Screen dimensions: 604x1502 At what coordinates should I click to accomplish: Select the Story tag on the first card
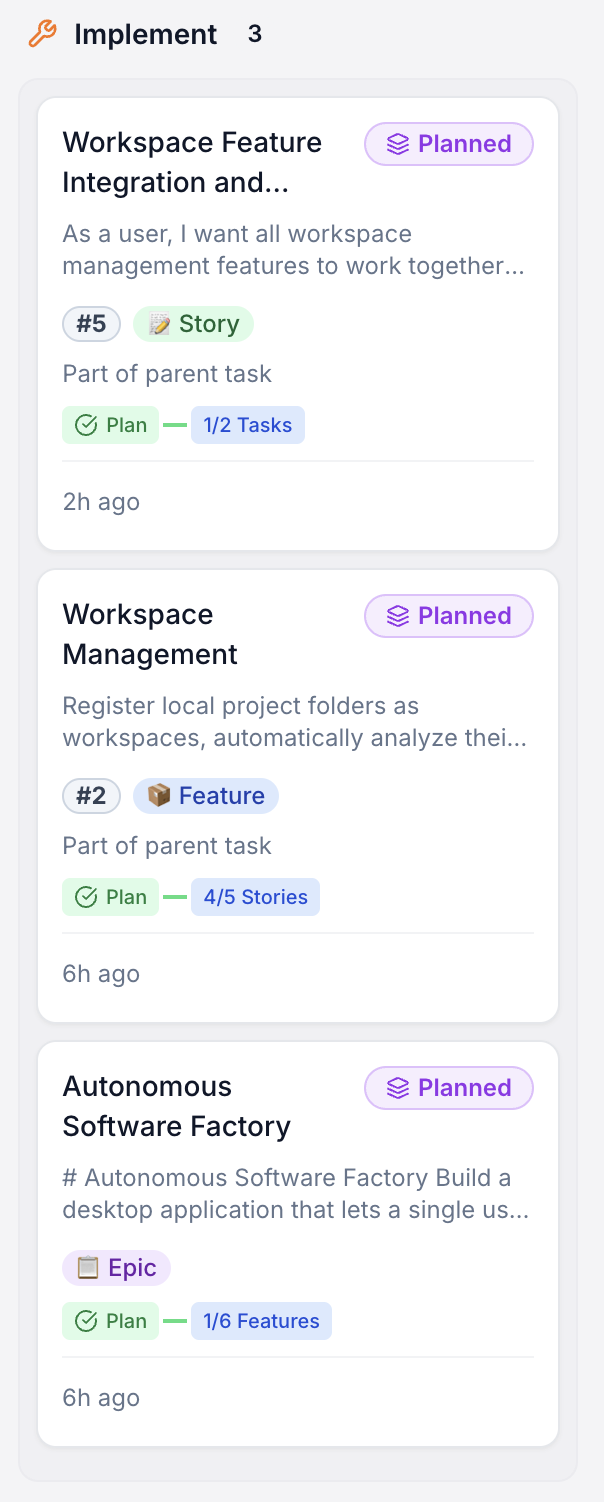click(193, 323)
